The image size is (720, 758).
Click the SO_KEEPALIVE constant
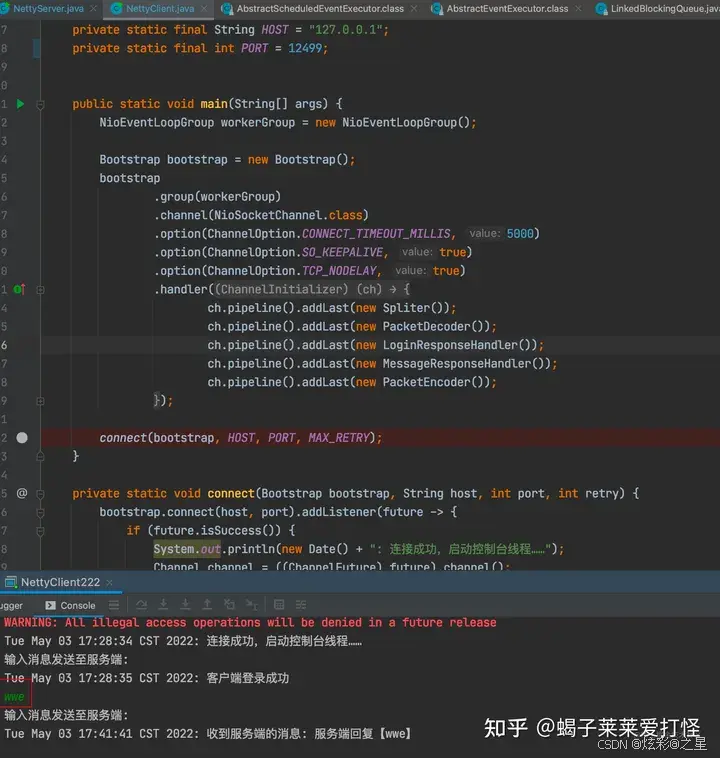pos(342,252)
